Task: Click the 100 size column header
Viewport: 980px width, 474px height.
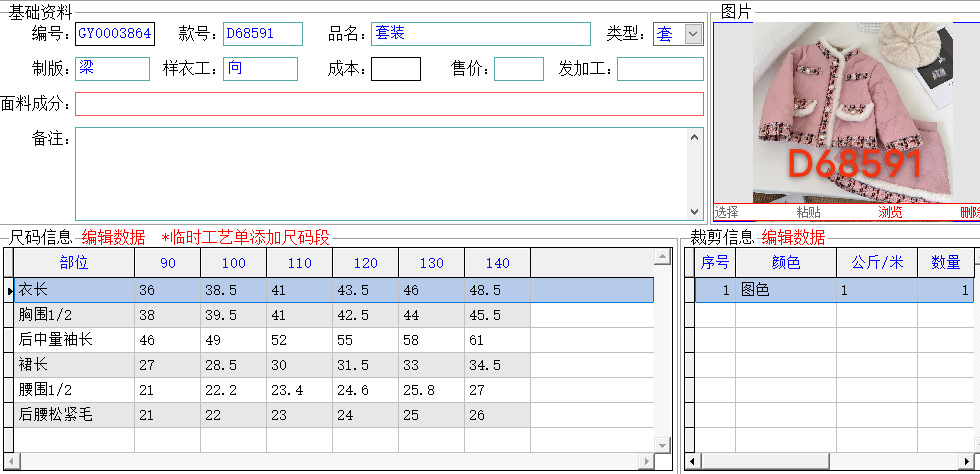Action: coord(234,263)
